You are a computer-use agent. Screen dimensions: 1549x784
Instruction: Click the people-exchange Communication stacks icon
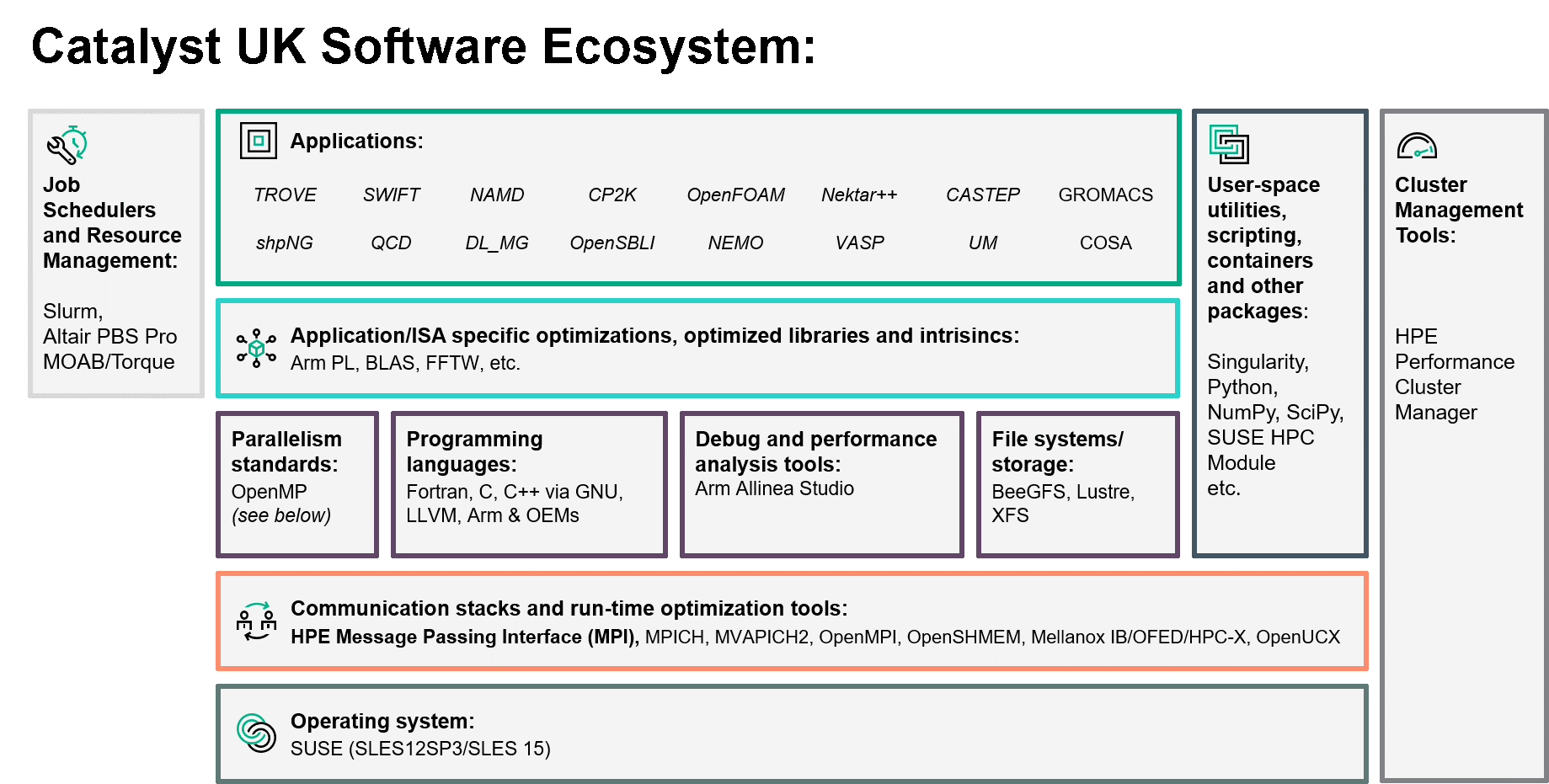pyautogui.click(x=257, y=621)
